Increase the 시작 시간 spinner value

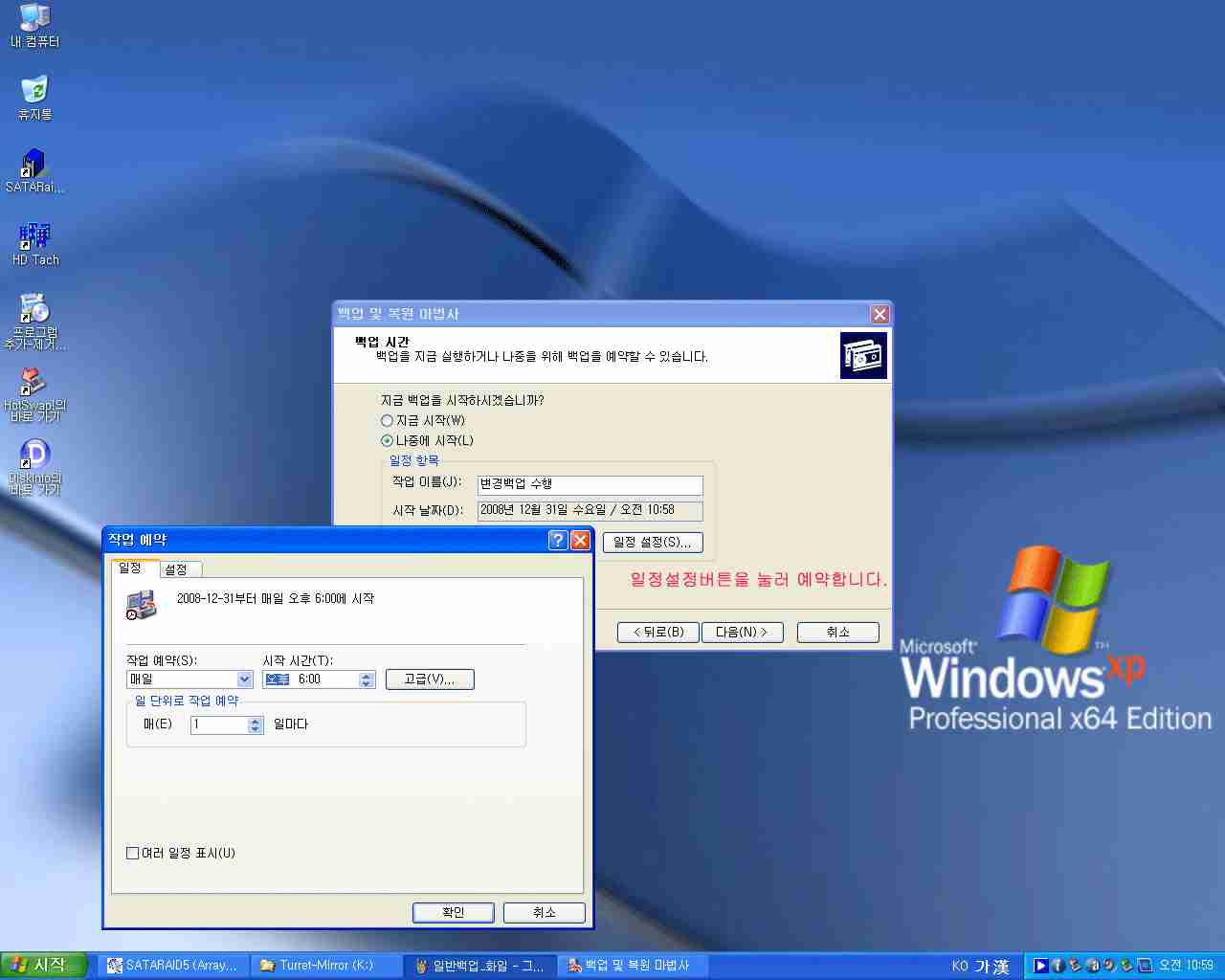[x=367, y=676]
